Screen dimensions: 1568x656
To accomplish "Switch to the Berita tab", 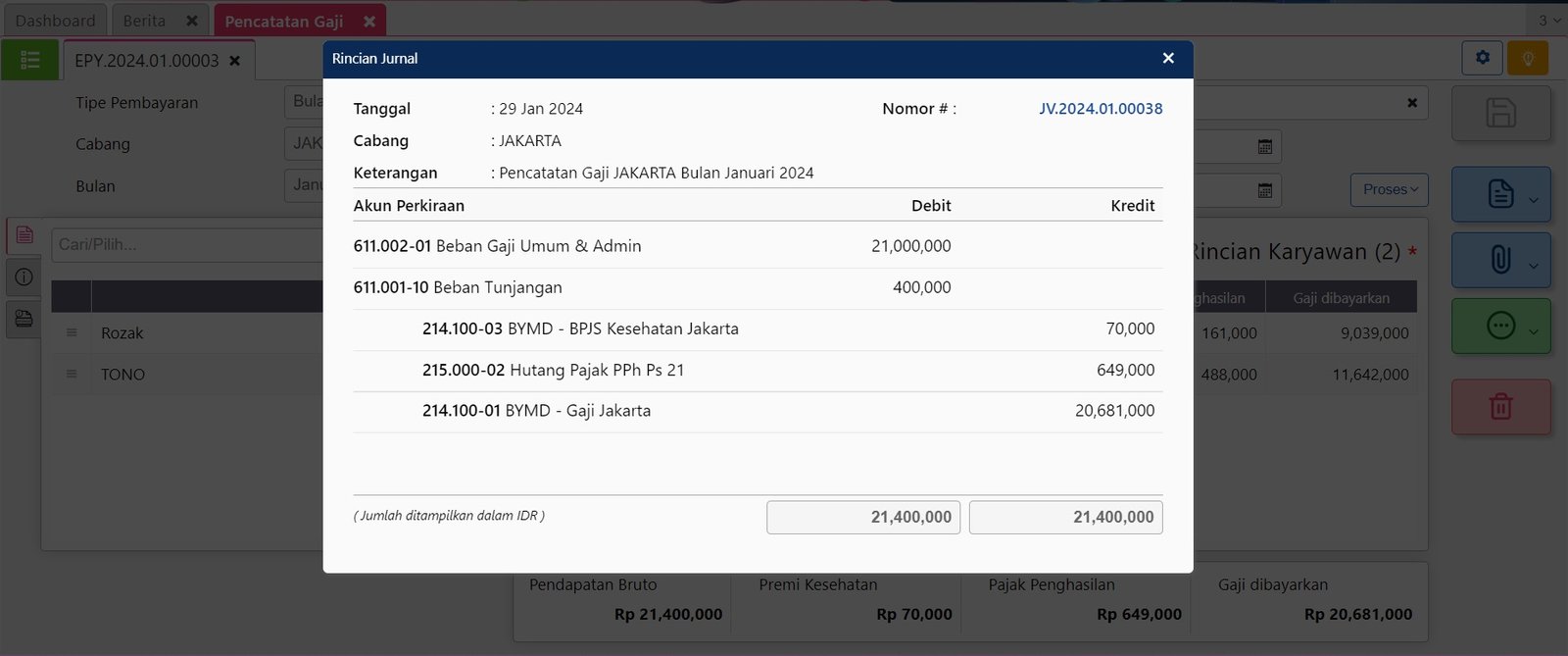I will tap(144, 21).
